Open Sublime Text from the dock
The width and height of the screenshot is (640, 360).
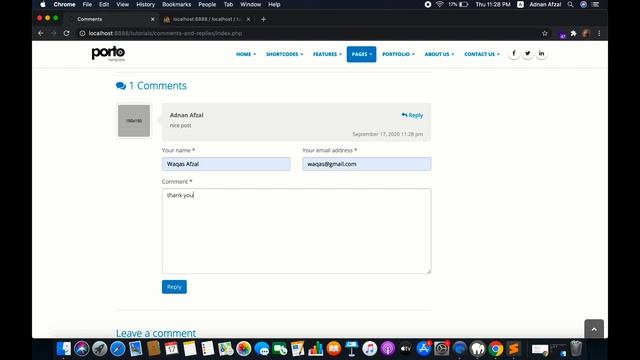pyautogui.click(x=514, y=349)
